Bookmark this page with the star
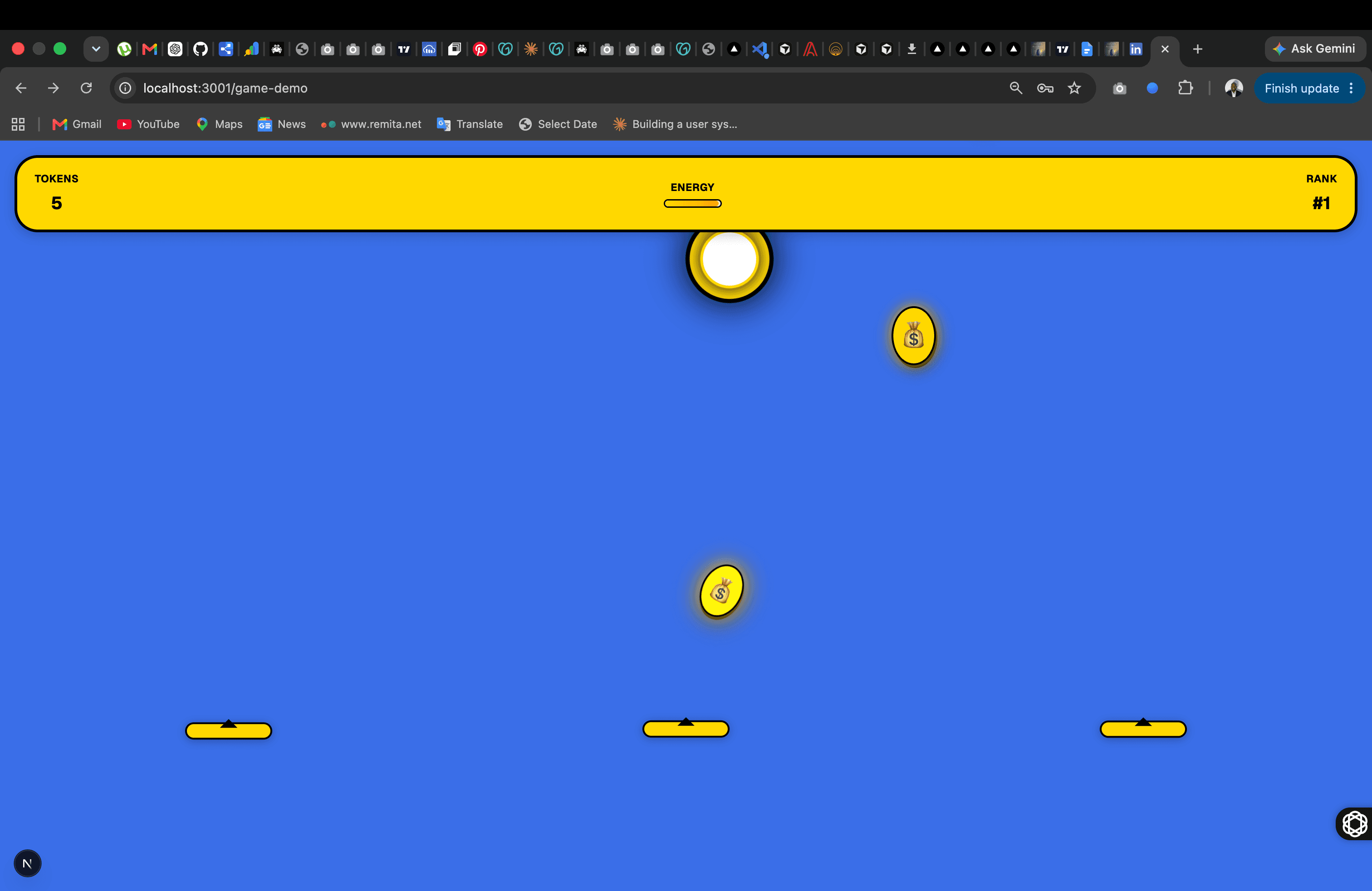Viewport: 1372px width, 891px height. pos(1074,88)
